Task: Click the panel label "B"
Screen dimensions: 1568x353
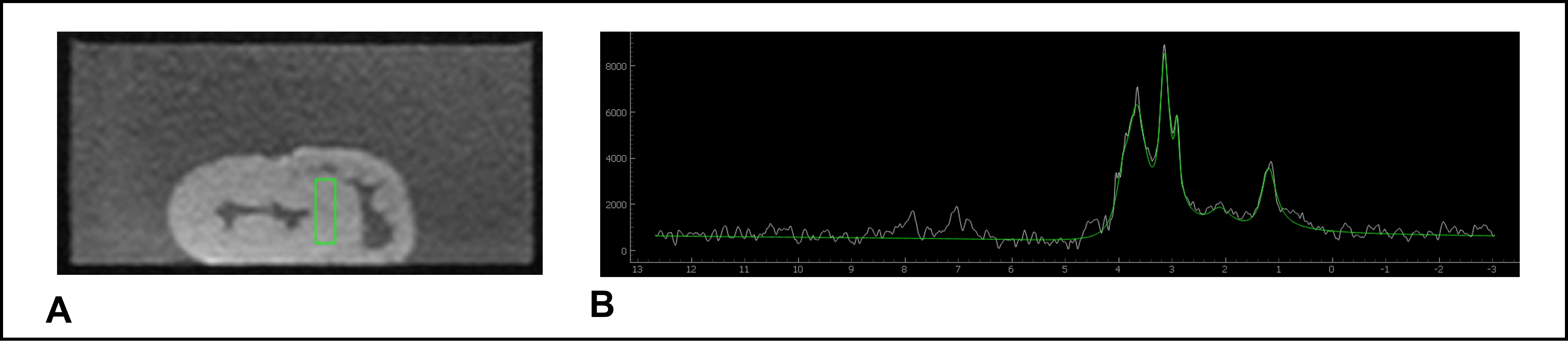Action: pos(601,304)
